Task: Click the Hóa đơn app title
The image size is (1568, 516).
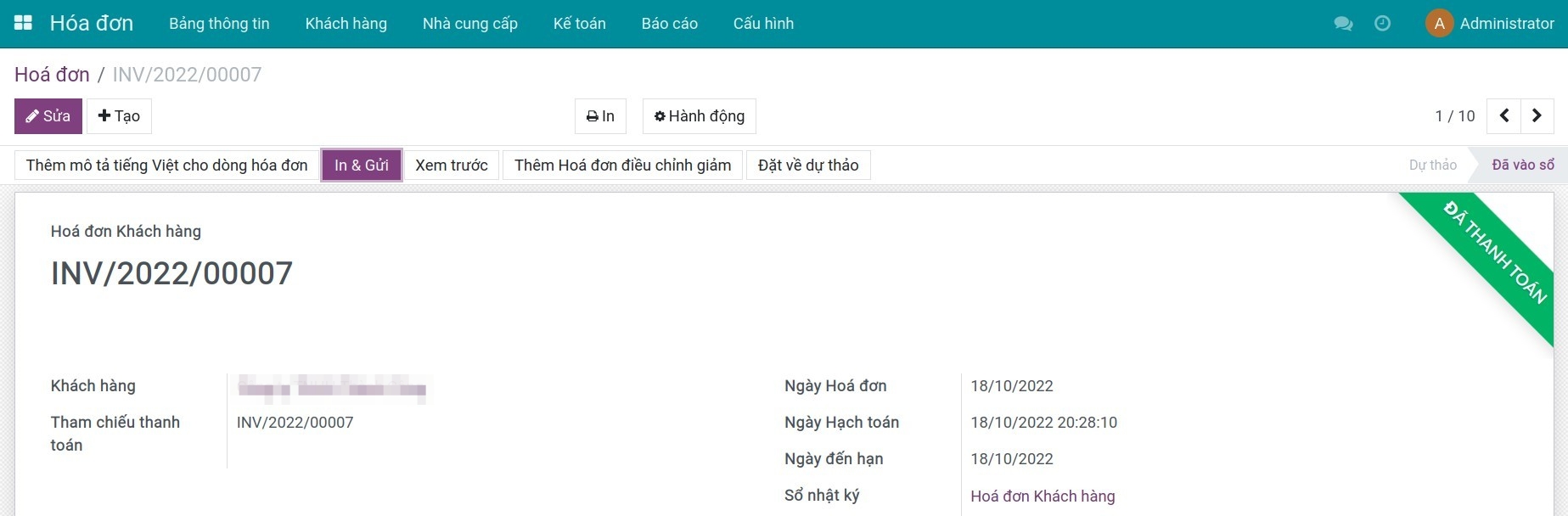Action: [x=92, y=23]
